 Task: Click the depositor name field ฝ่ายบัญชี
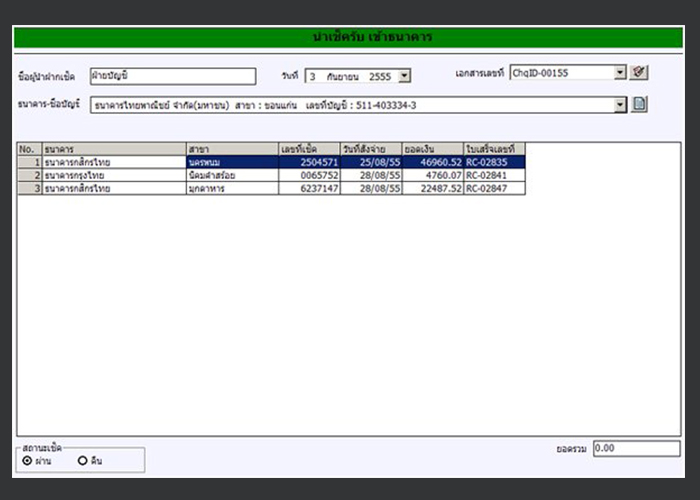173,76
